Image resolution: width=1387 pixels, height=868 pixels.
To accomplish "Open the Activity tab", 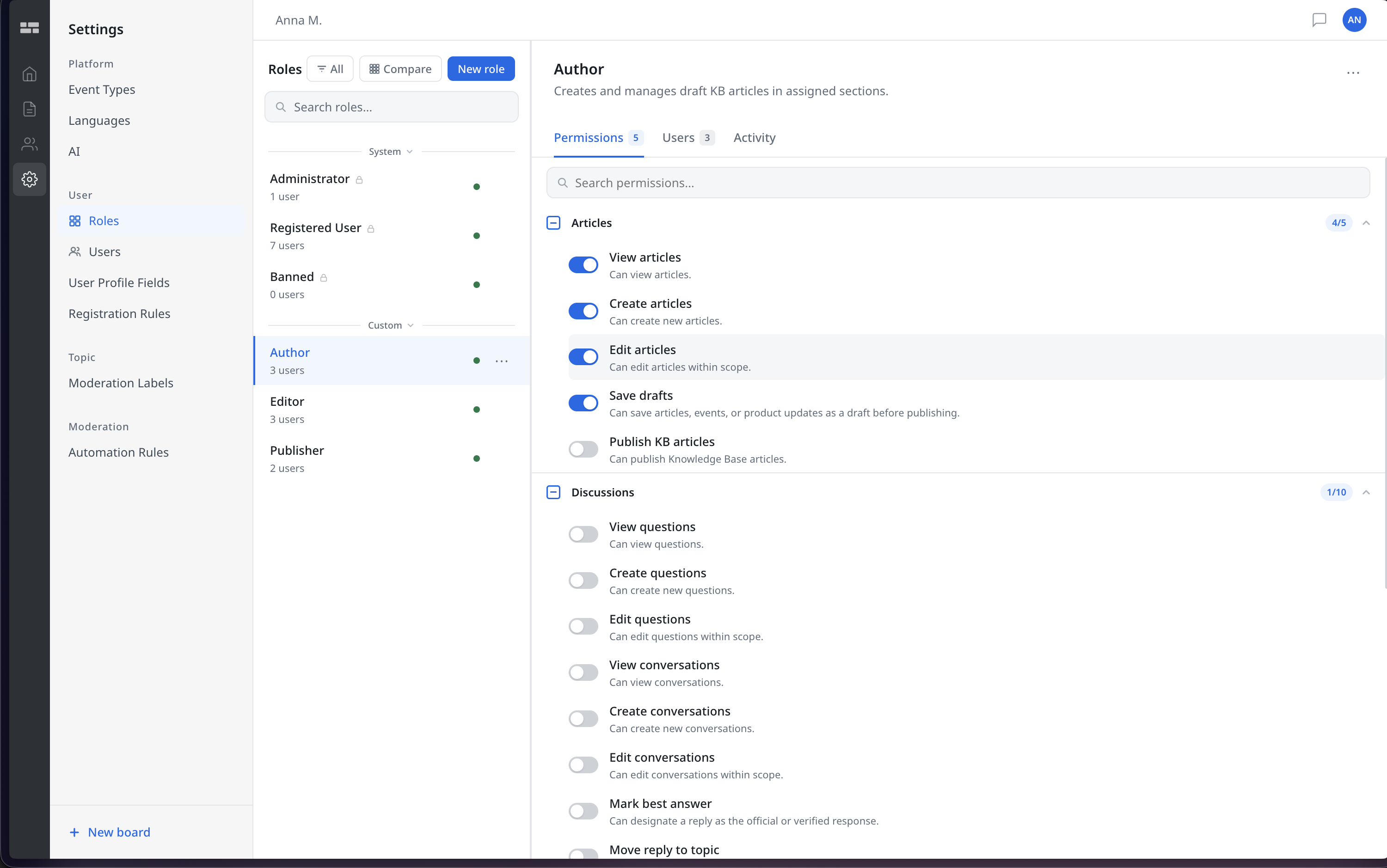I will 755,138.
